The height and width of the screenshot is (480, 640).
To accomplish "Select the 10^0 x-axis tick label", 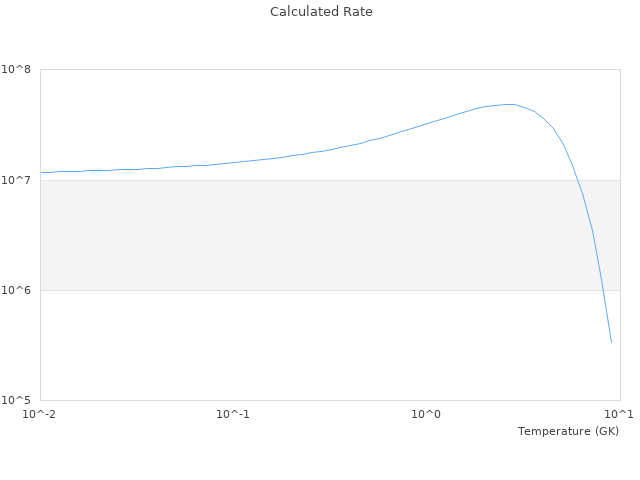I will click(x=427, y=414).
